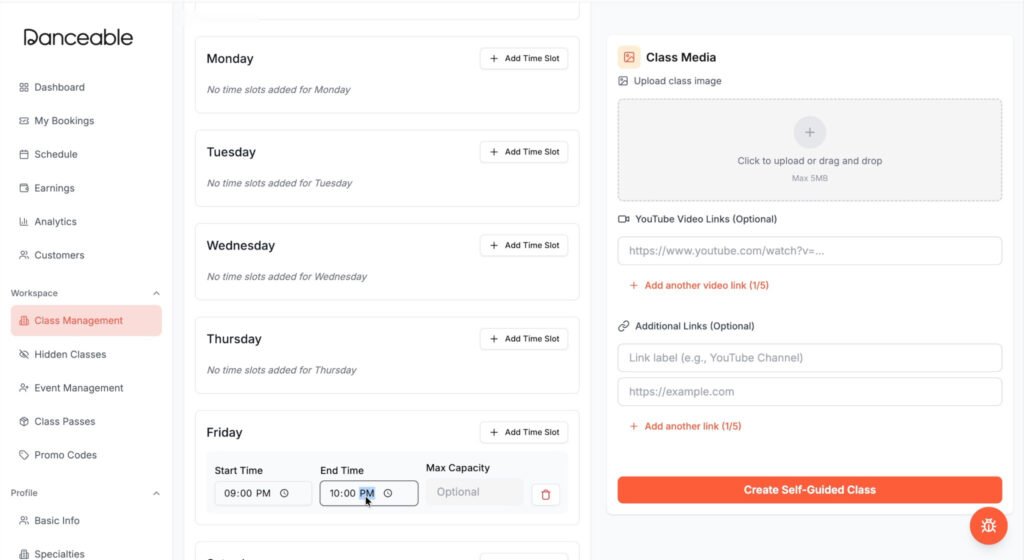Click the clock icon in Start Time field
Image resolution: width=1024 pixels, height=560 pixels.
(284, 493)
